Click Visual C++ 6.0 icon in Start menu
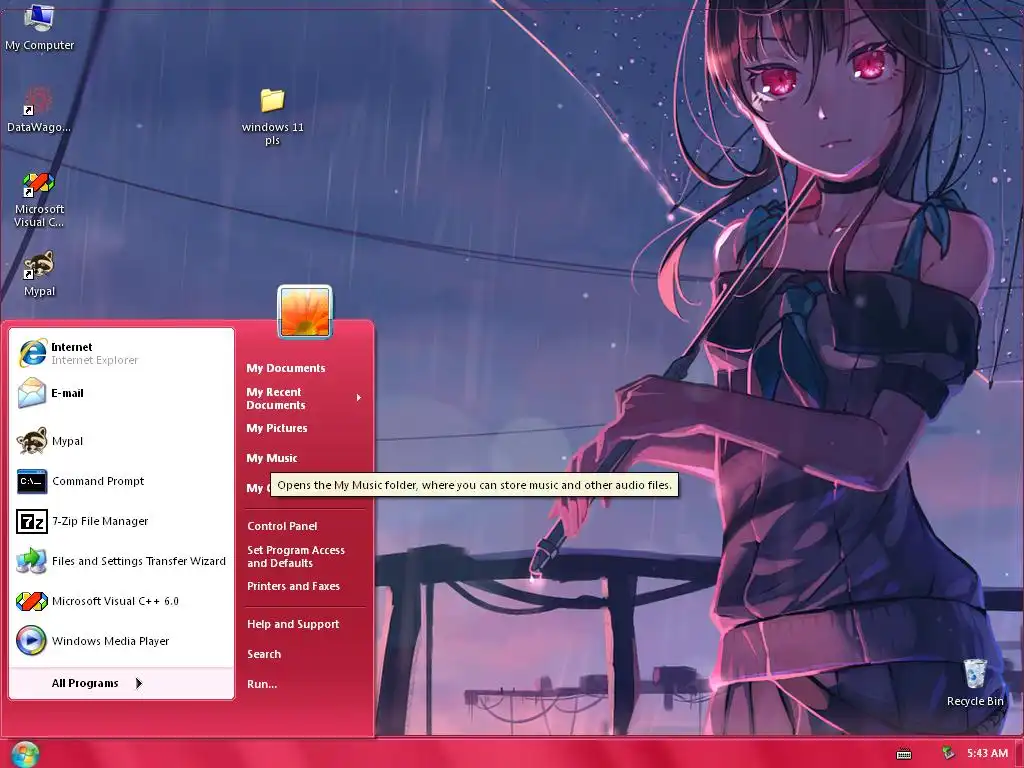This screenshot has height=768, width=1024. coord(32,601)
